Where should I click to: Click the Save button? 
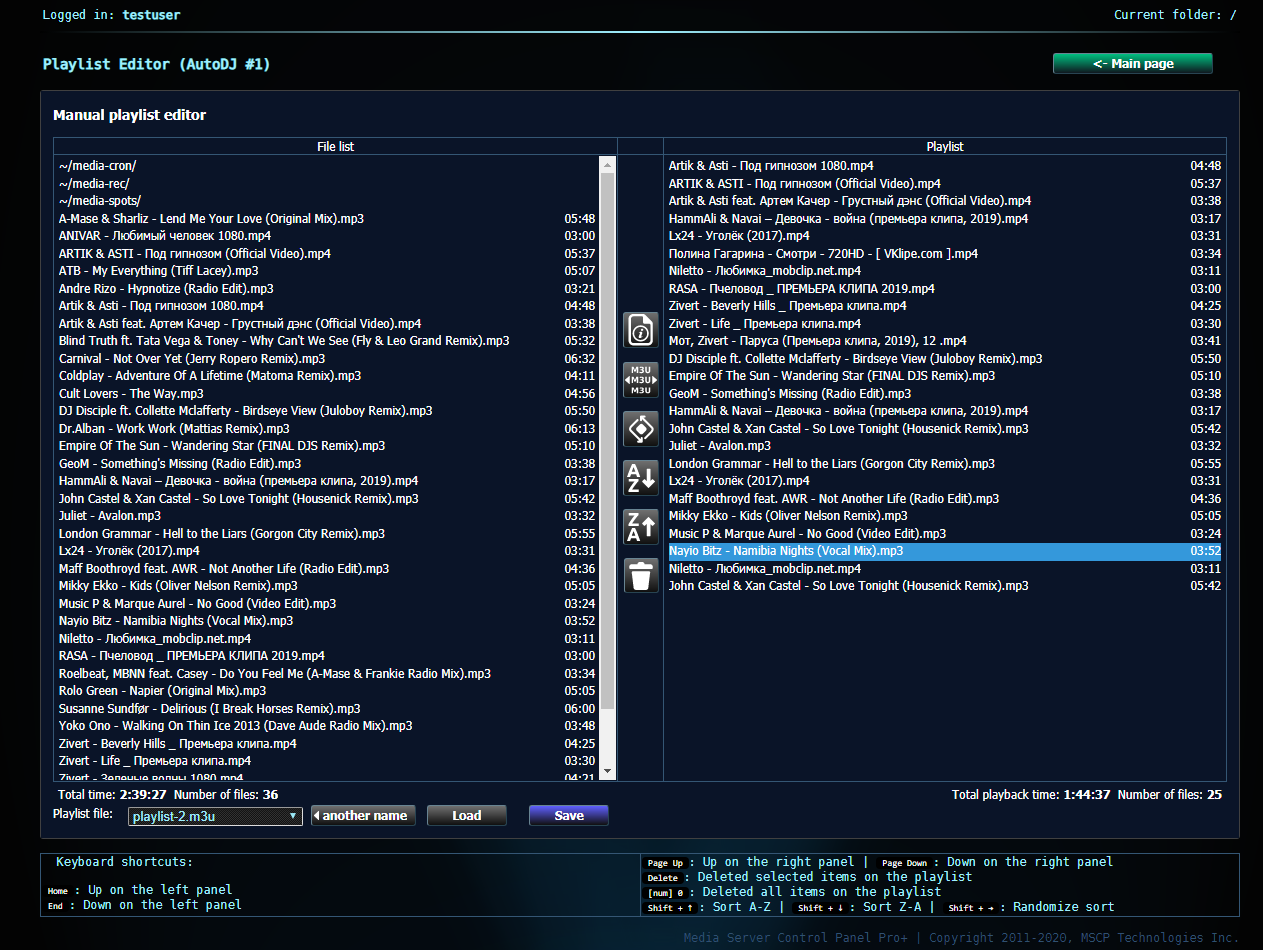tap(568, 815)
